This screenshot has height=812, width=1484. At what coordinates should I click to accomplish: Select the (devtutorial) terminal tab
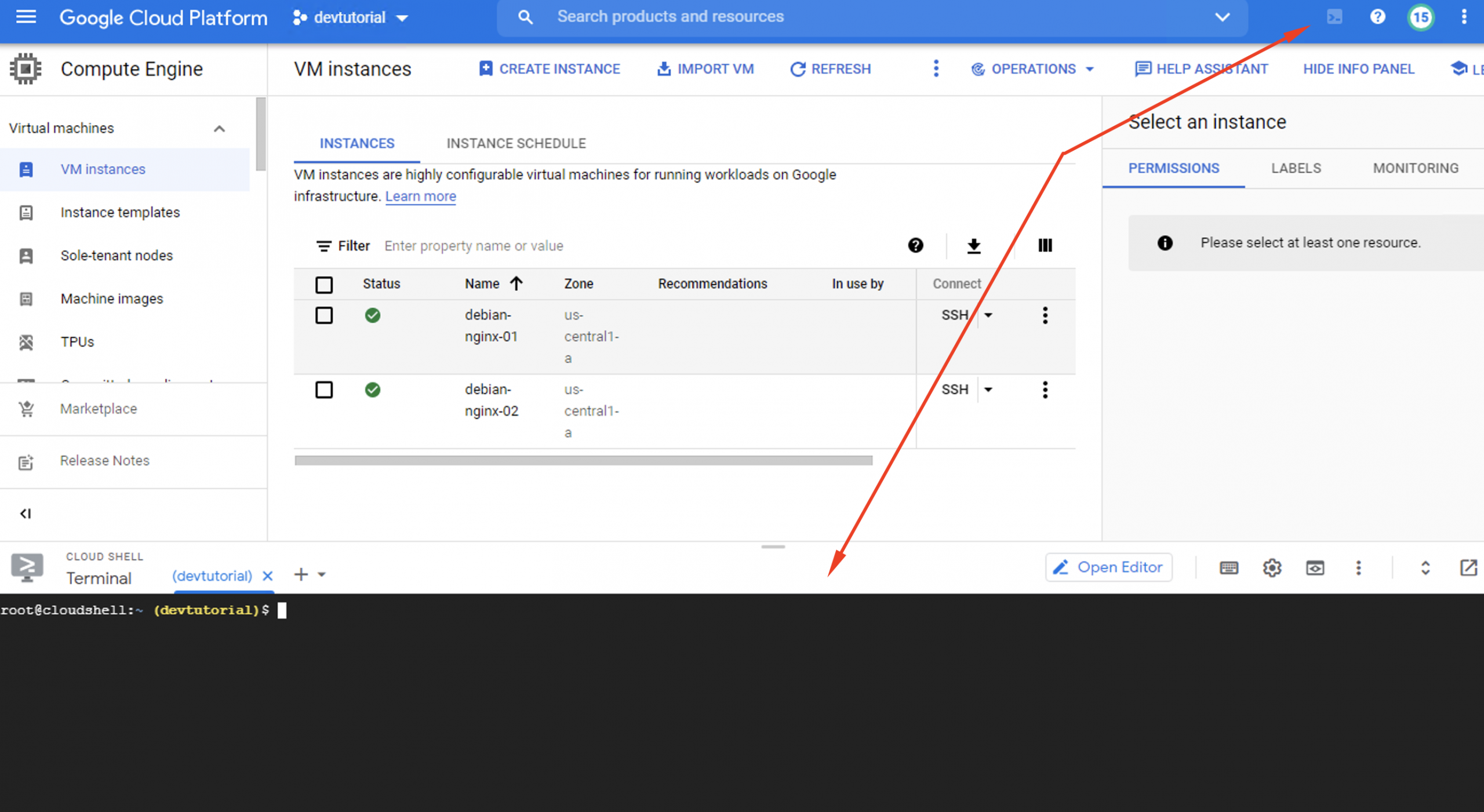point(212,576)
